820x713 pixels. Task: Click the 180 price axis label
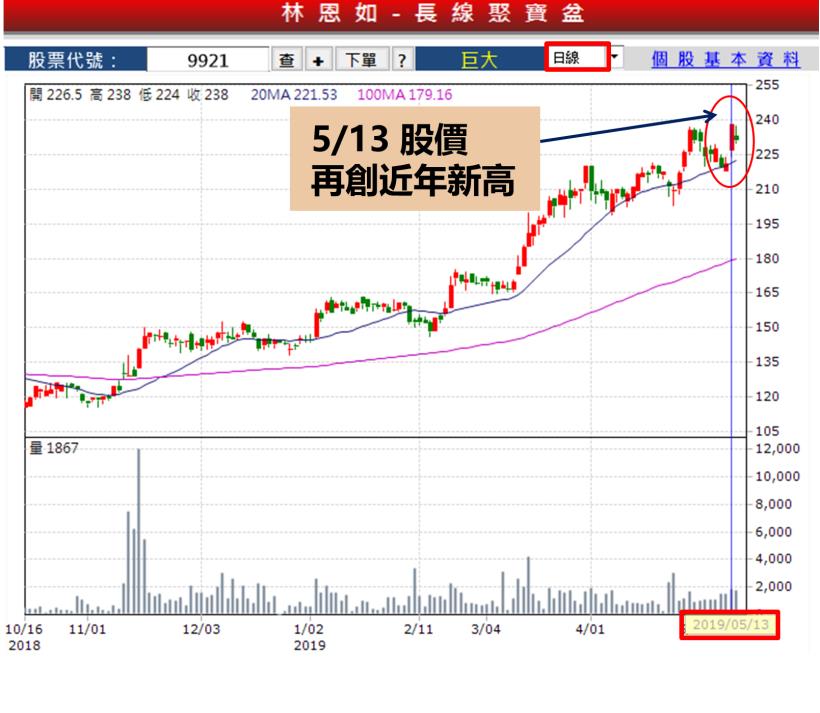pos(767,258)
